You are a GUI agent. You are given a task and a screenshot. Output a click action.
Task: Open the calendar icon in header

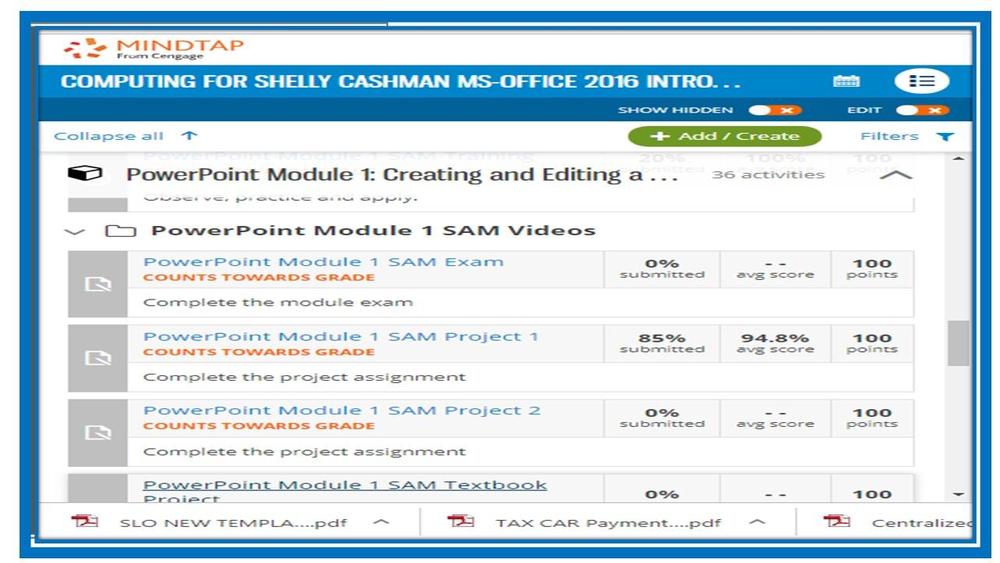tap(846, 81)
